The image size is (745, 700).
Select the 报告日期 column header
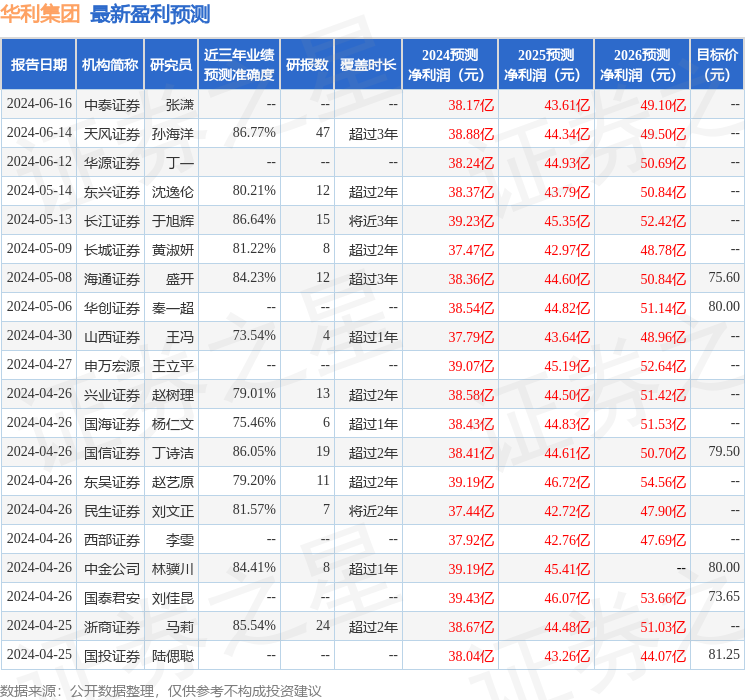coord(38,65)
